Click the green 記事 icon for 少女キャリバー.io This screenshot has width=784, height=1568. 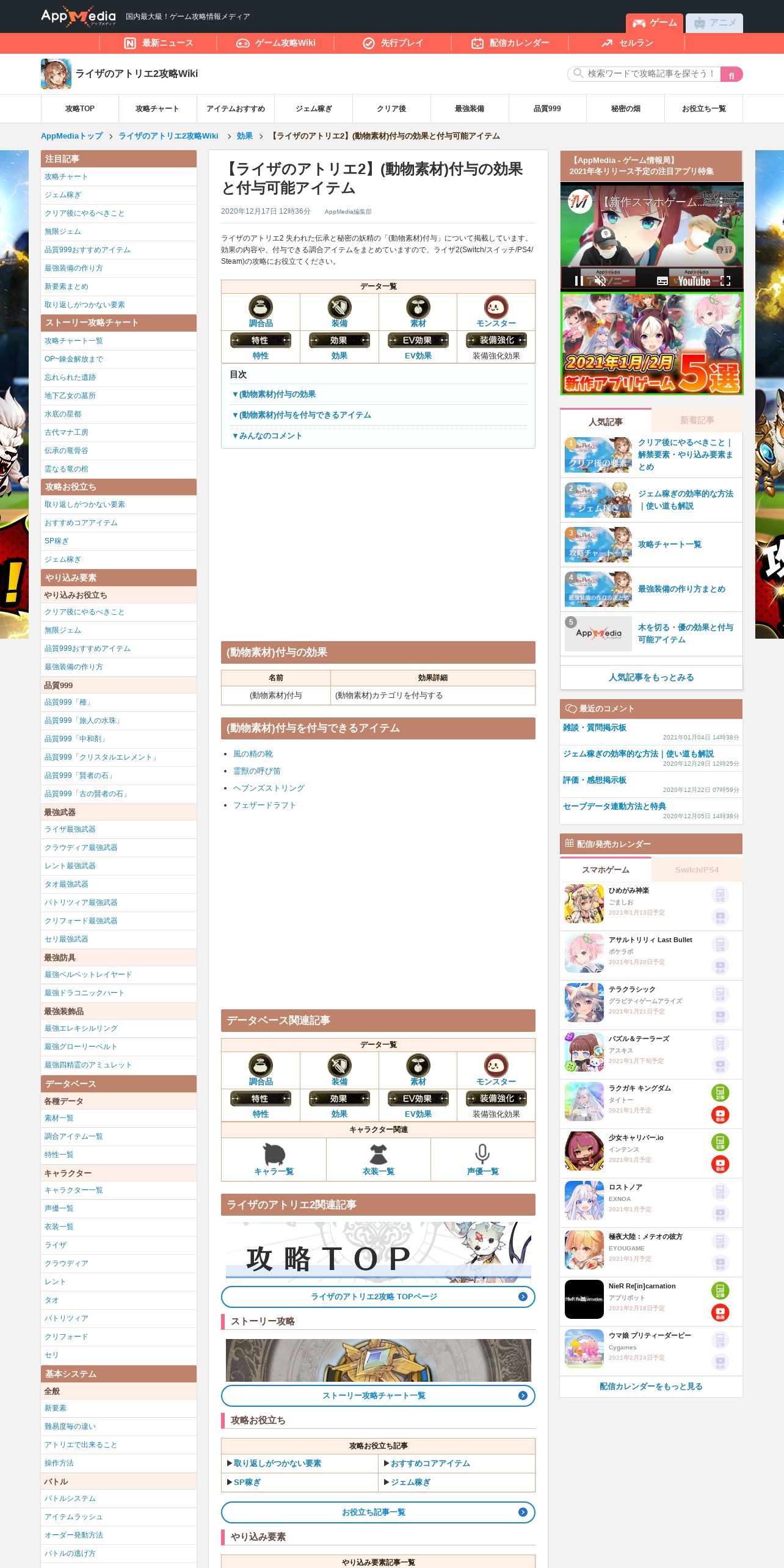[x=720, y=1141]
